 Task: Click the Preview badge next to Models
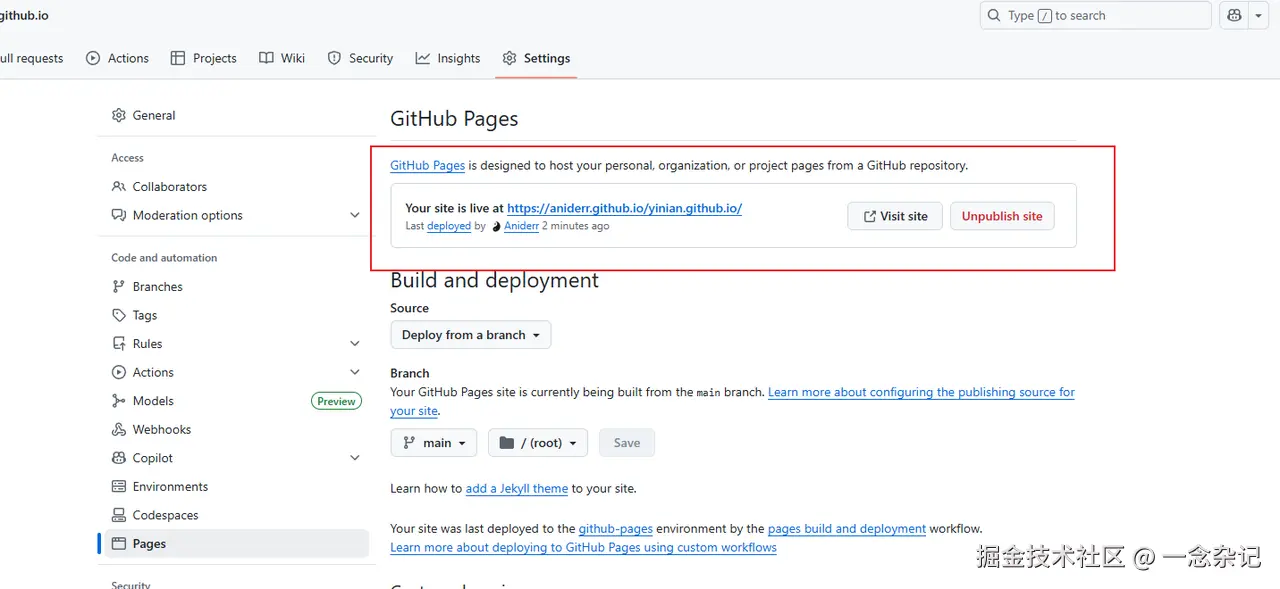(336, 401)
